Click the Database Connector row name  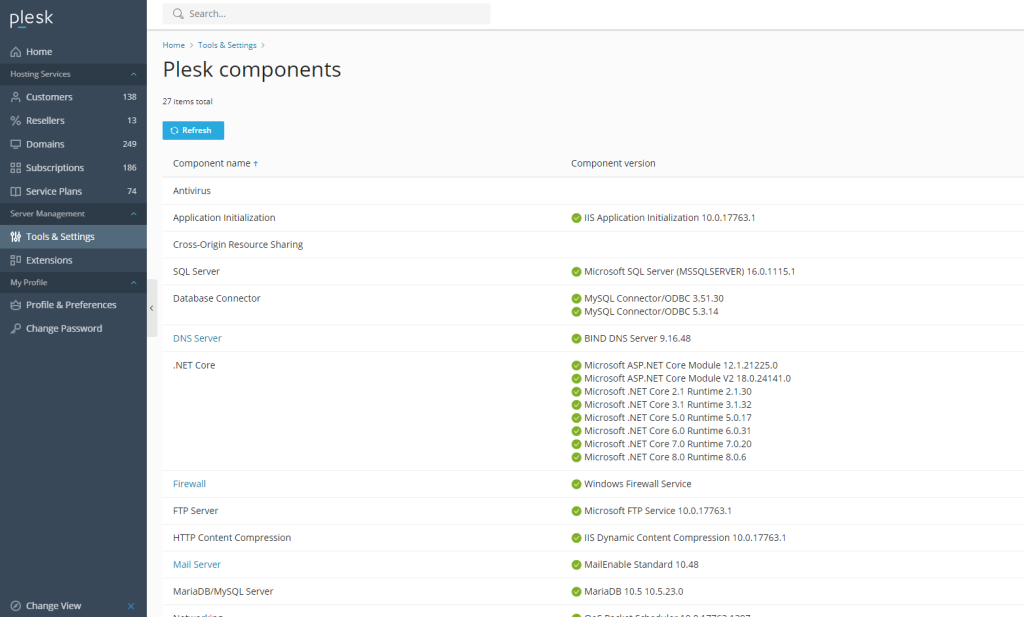217,298
